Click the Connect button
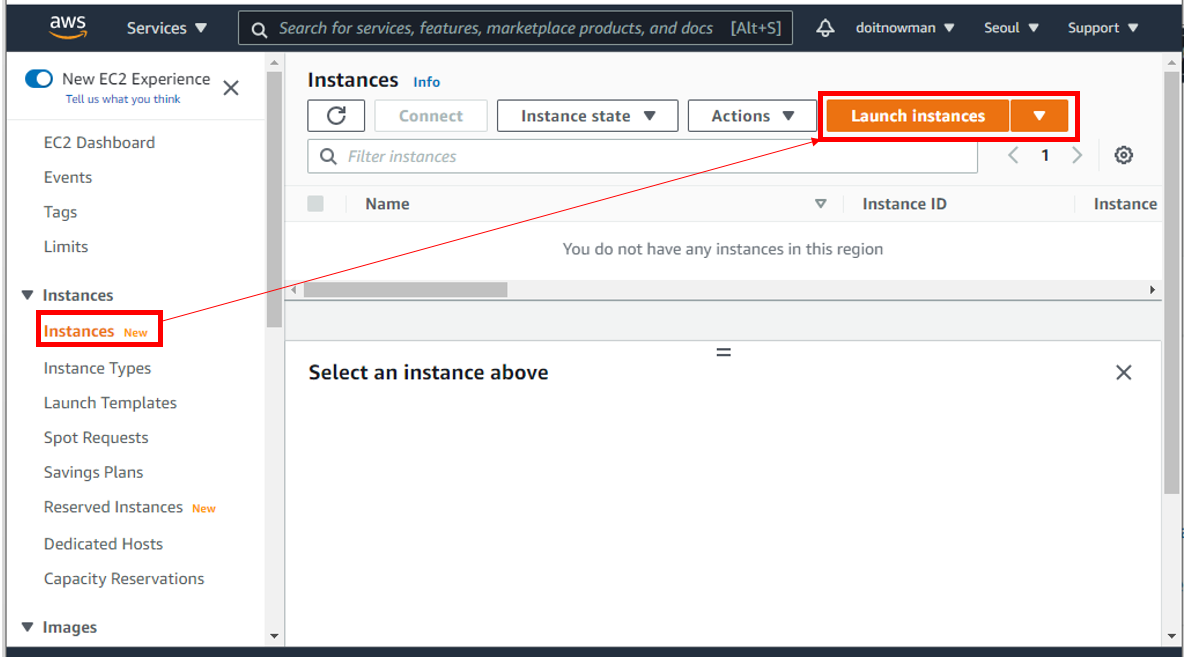Viewport: 1189px width, 660px height. [431, 115]
